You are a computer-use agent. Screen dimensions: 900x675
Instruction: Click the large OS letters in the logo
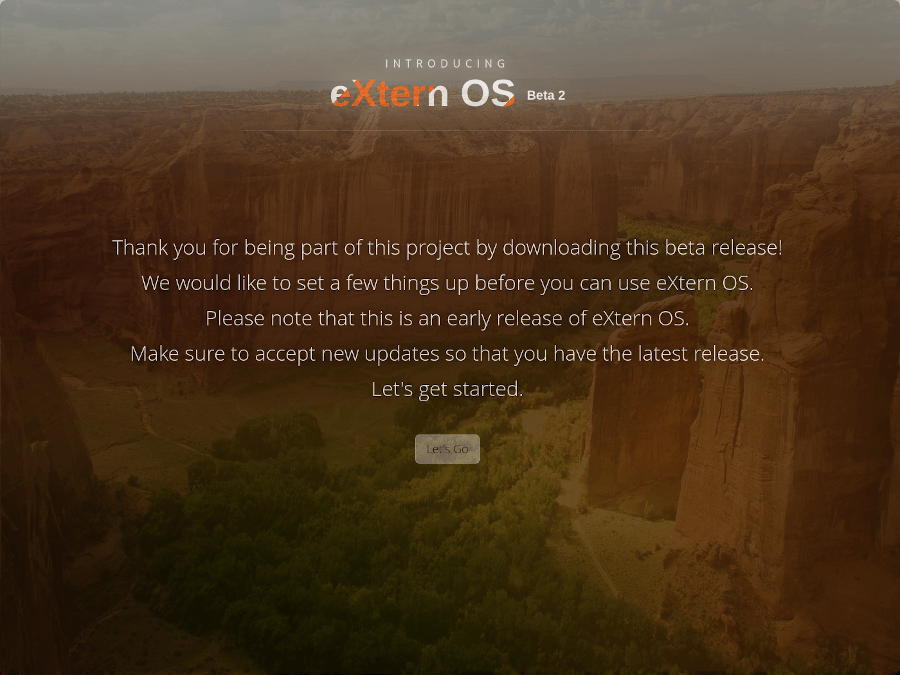tap(488, 93)
